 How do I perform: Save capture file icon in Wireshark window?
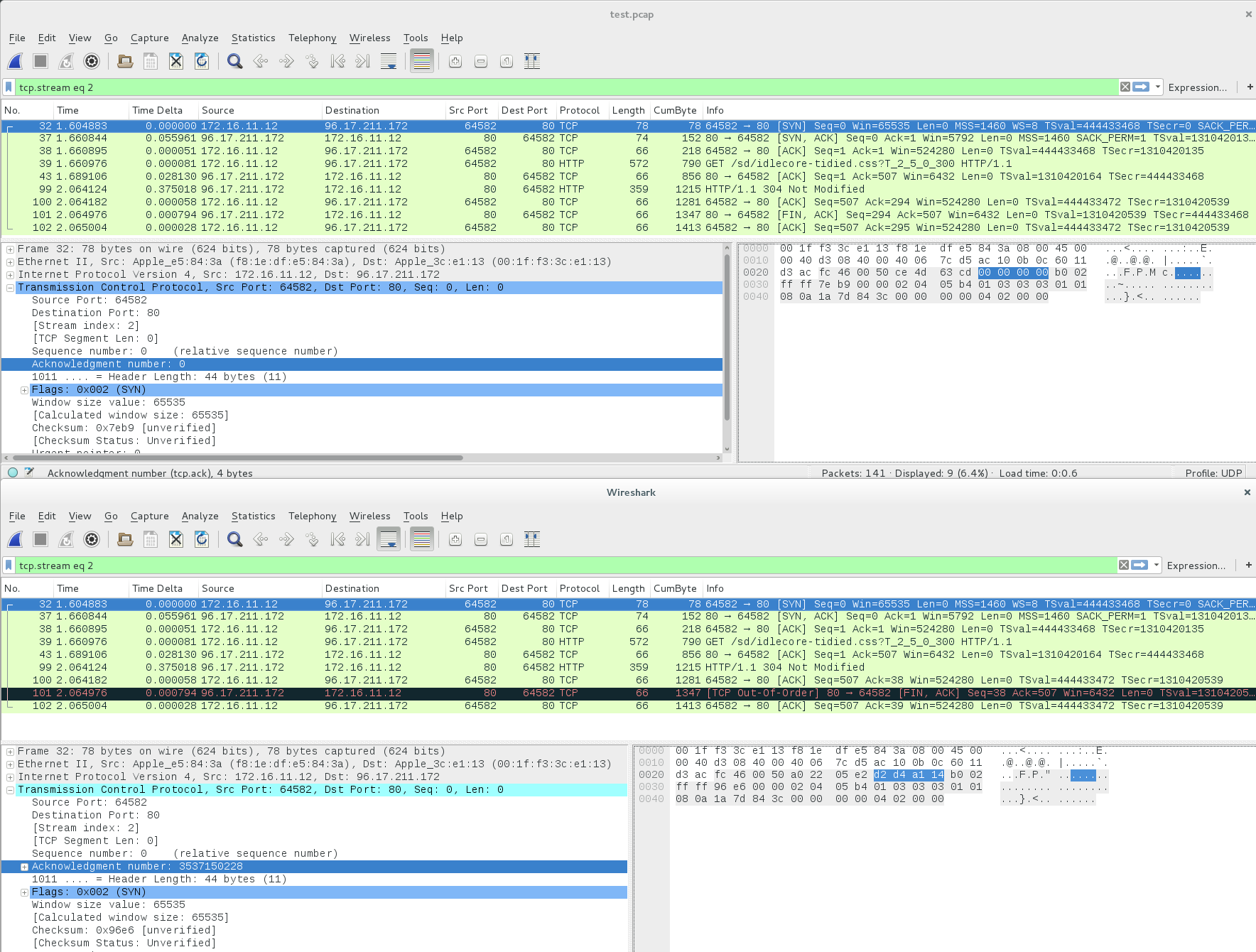tap(151, 540)
